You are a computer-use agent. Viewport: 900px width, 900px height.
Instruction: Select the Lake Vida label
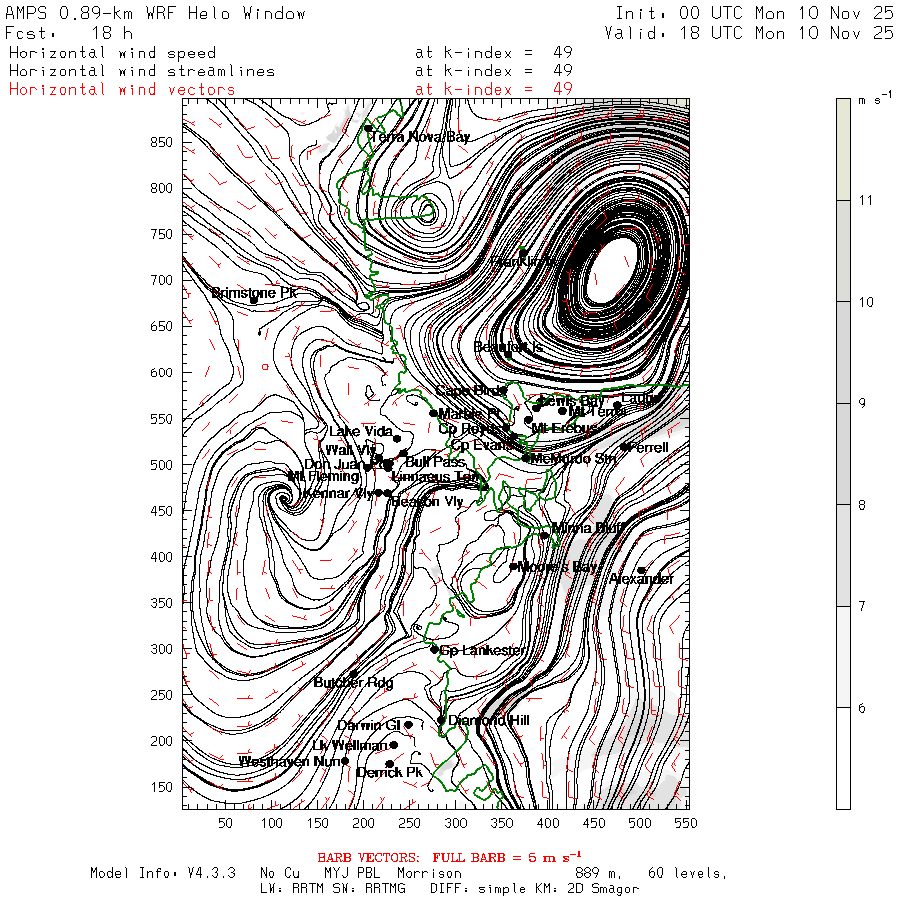coord(361,431)
